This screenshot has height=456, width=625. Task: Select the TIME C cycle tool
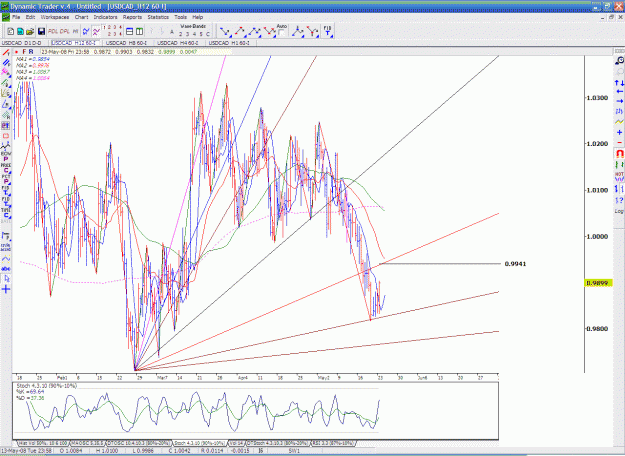6,213
